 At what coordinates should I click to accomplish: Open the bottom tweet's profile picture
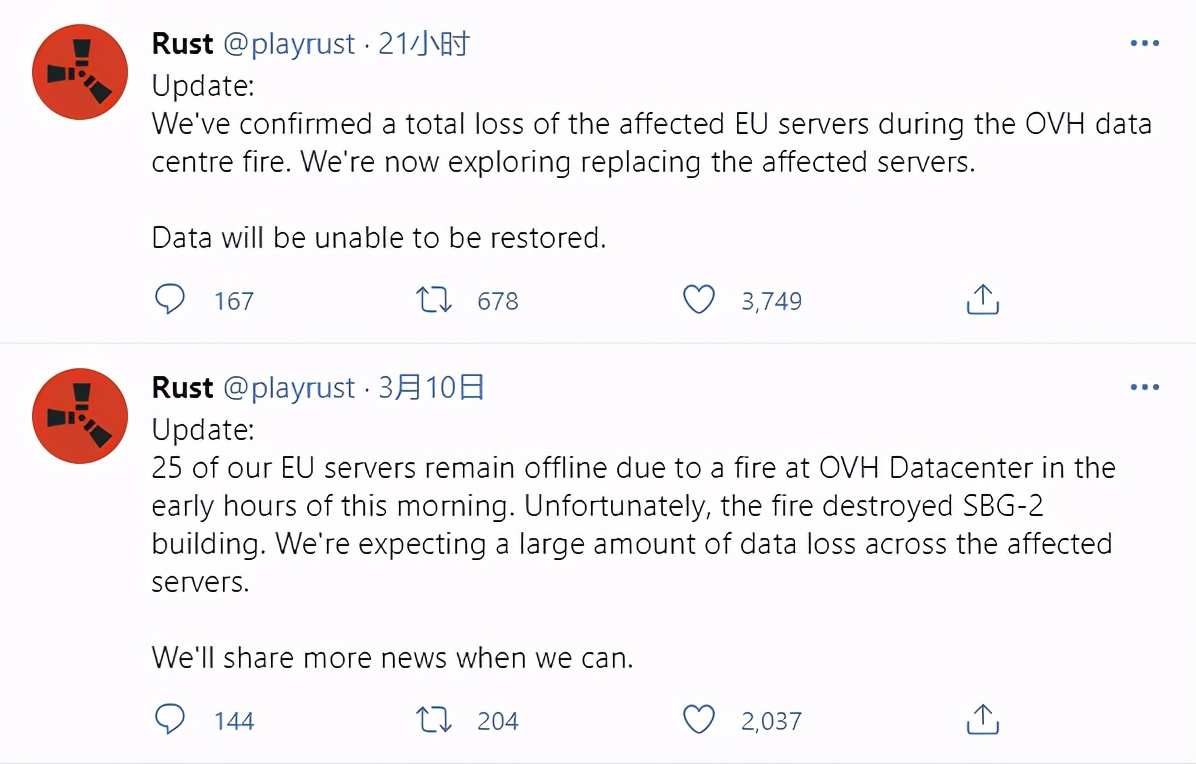pos(79,415)
